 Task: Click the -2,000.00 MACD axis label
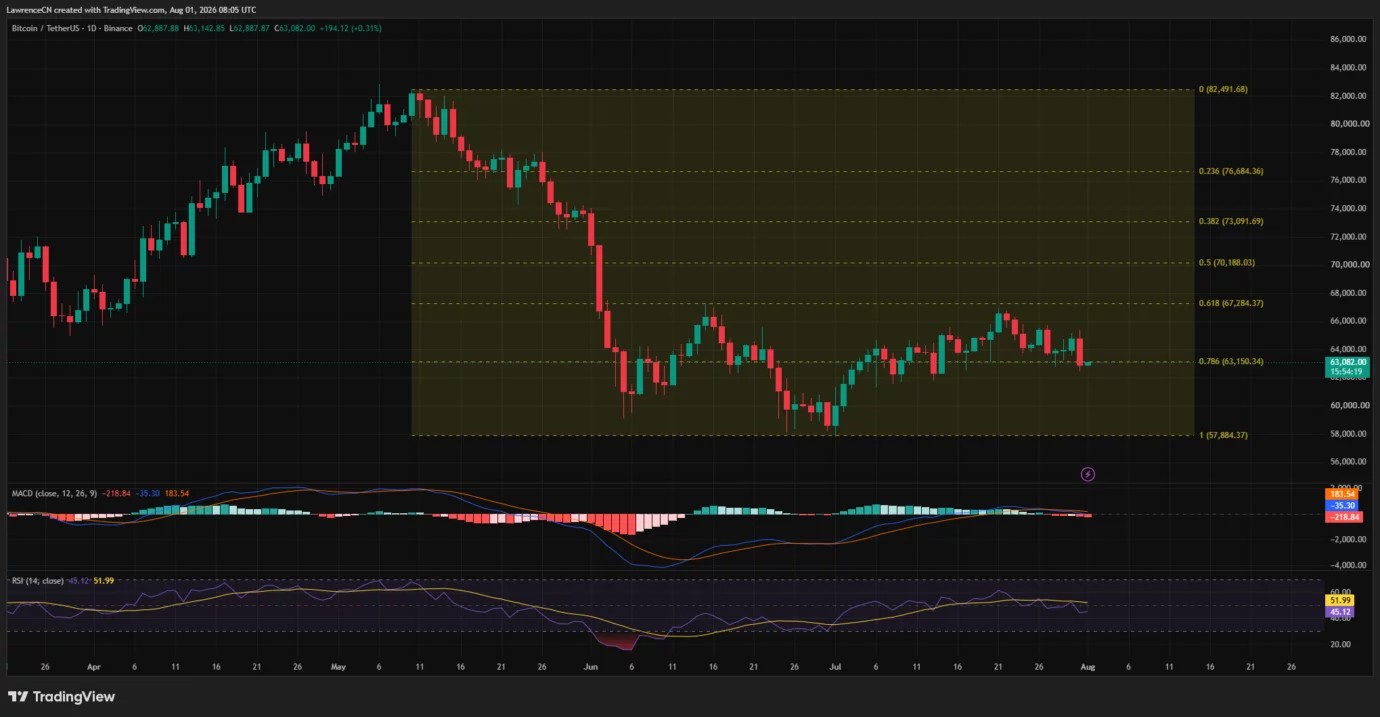(1346, 539)
